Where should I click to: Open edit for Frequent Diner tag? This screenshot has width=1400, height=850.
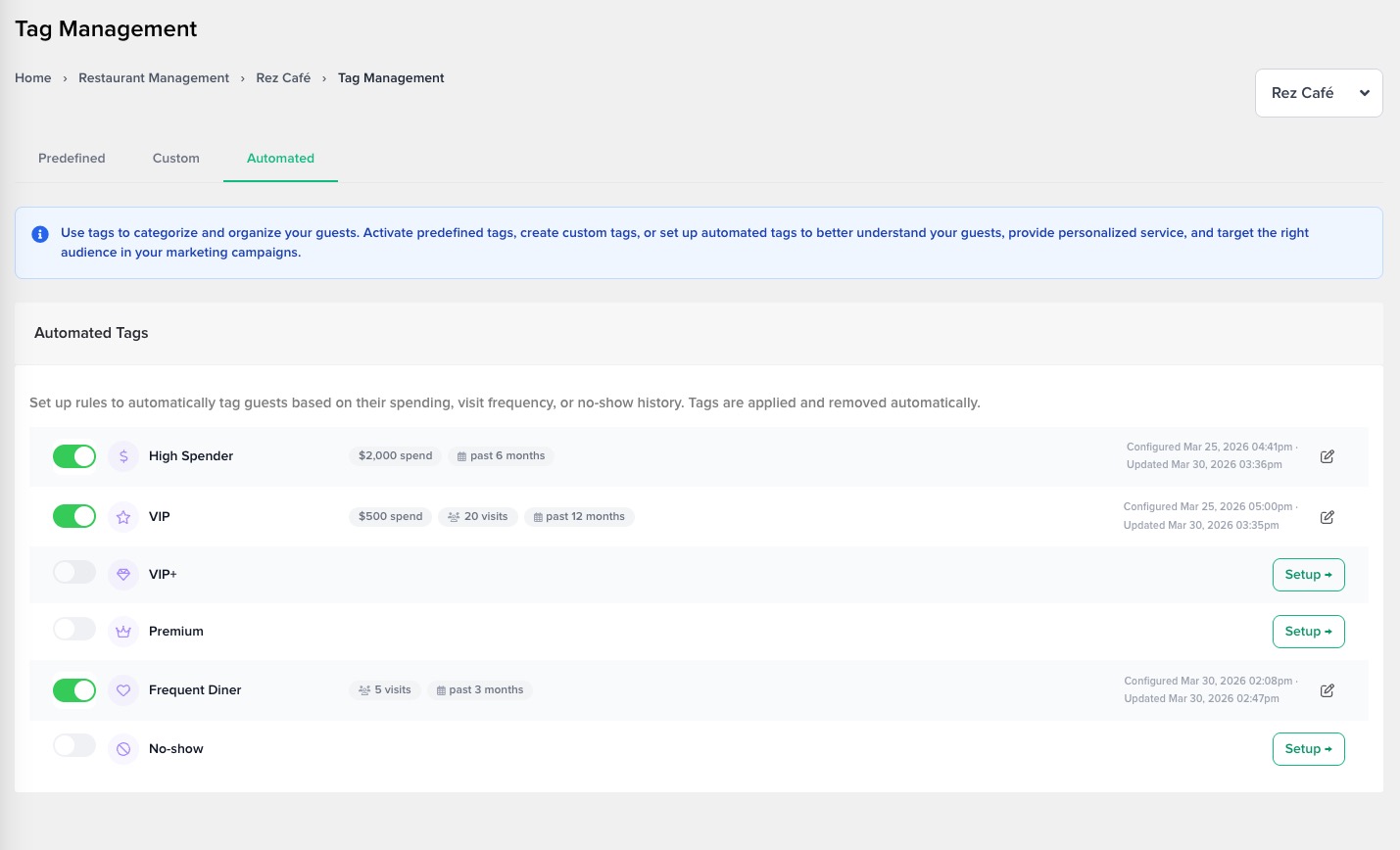click(x=1327, y=690)
